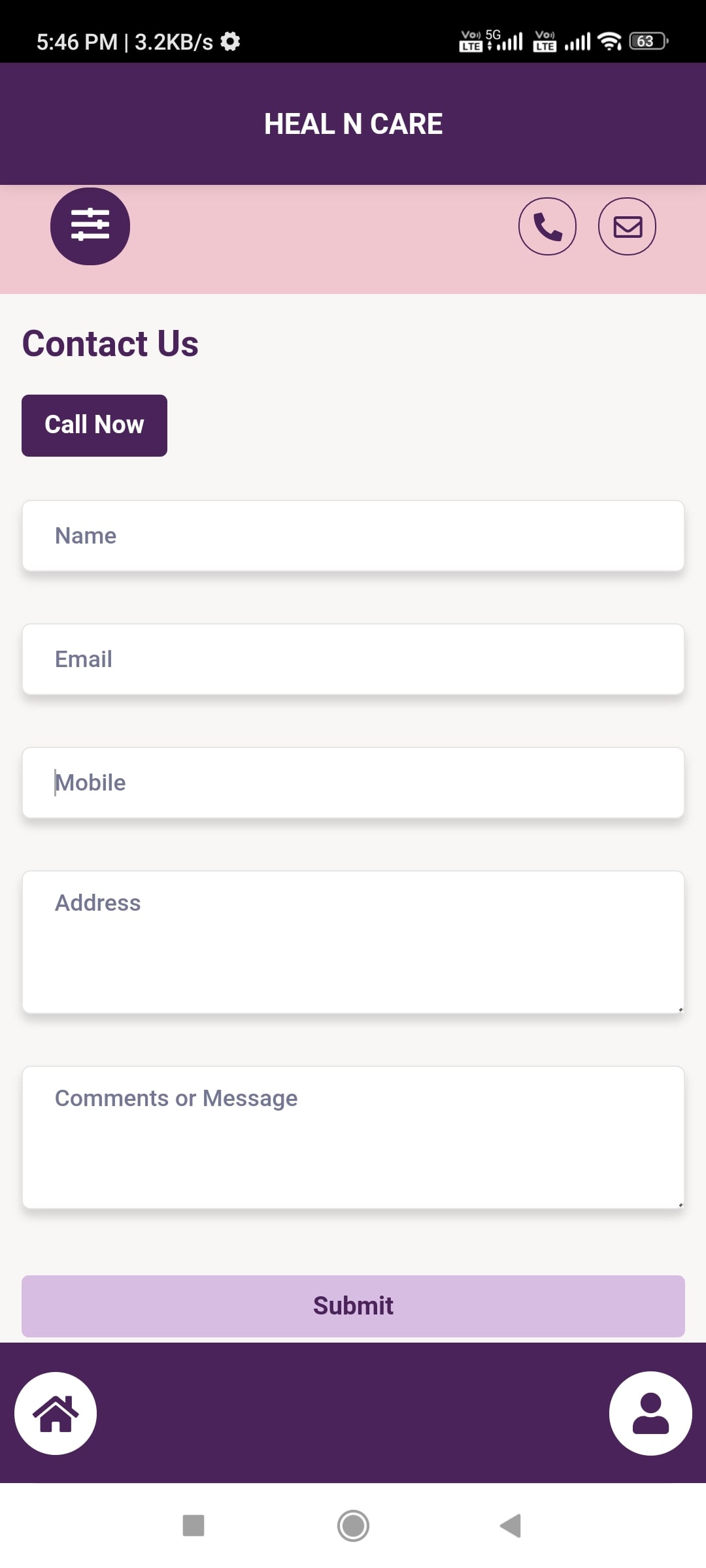Click the Comments or Message box
706x1568 pixels.
pyautogui.click(x=353, y=1137)
